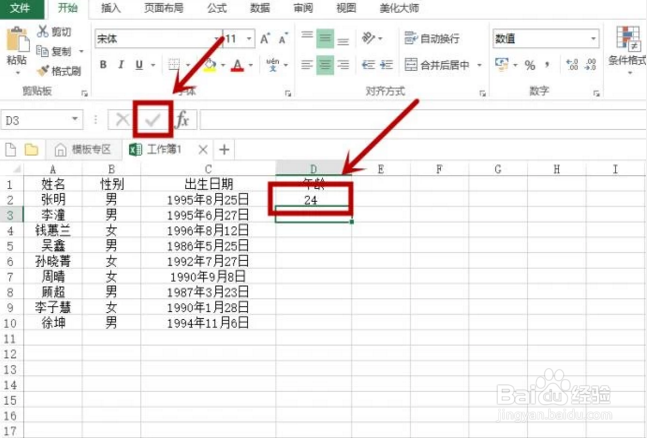Screen dimensions: 648x438
Task: Open the Paste options dropdown arrow
Action: [17, 73]
